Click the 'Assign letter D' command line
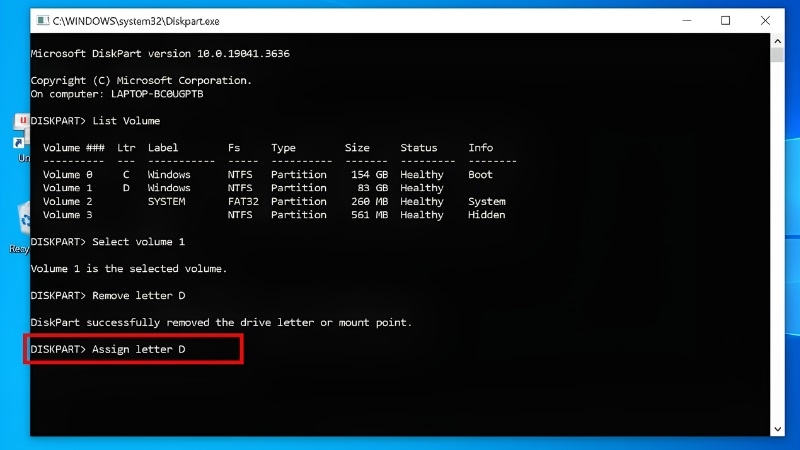This screenshot has width=800, height=450. (108, 349)
